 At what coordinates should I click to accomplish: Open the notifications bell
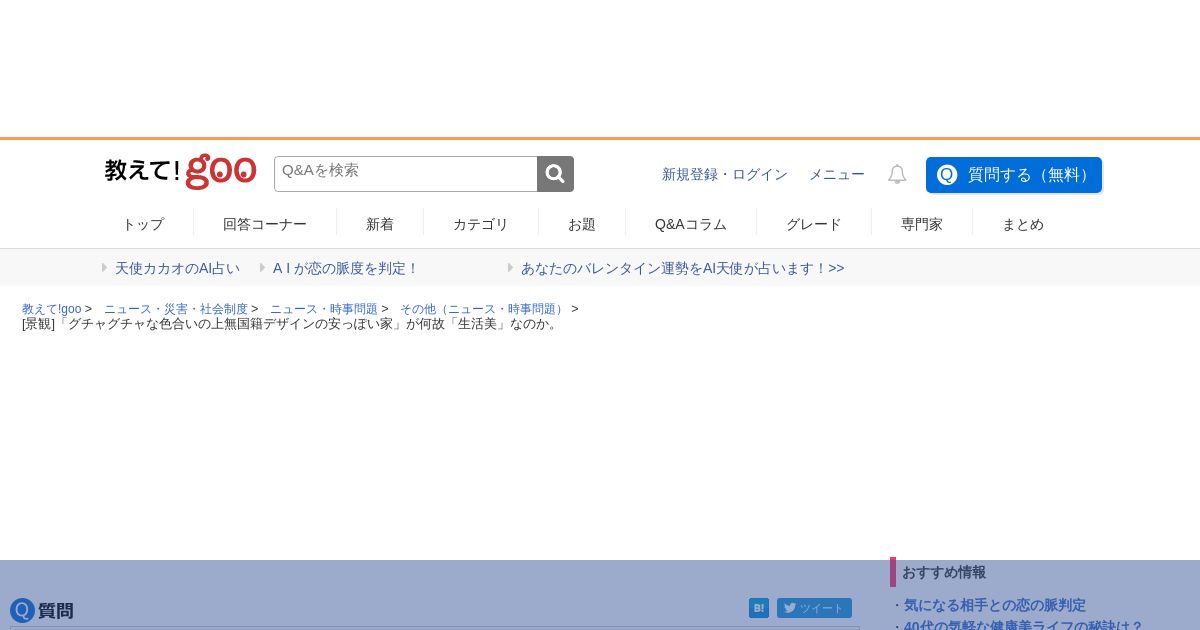[897, 174]
